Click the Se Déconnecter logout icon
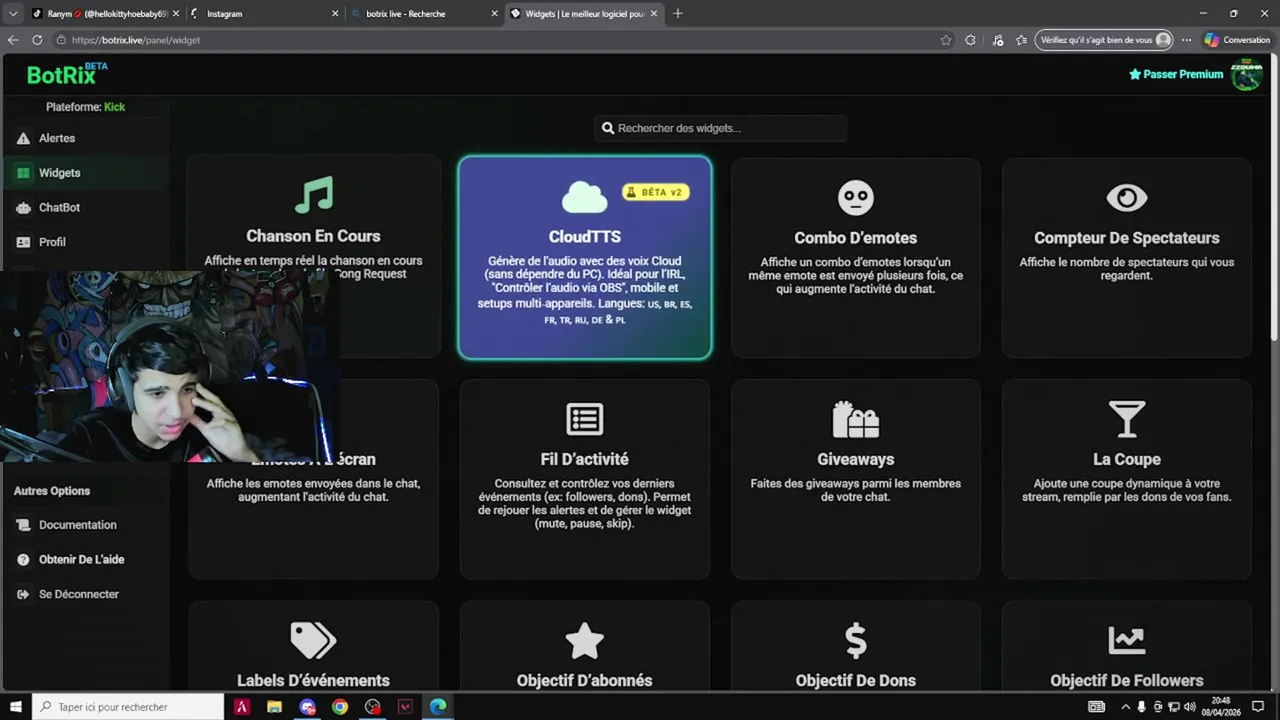1280x720 pixels. pyautogui.click(x=23, y=594)
